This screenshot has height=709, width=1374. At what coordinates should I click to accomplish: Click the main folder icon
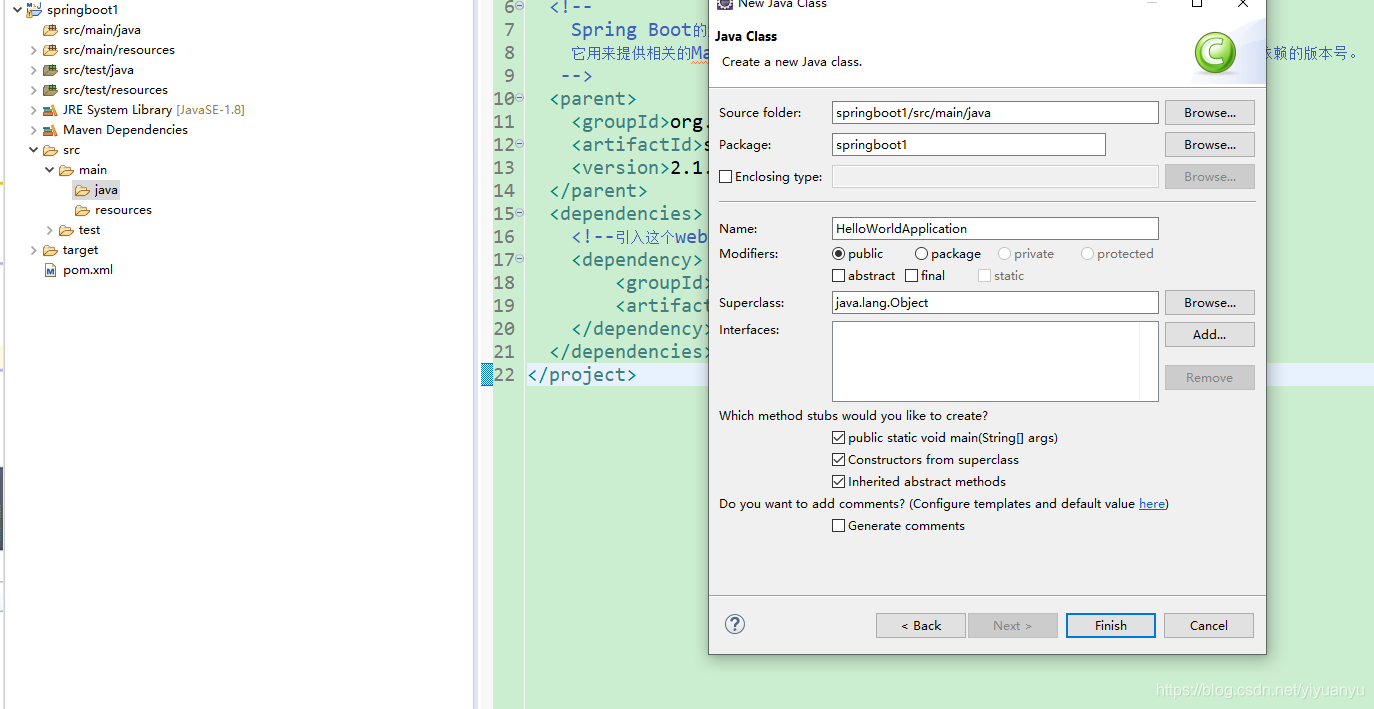coord(66,170)
